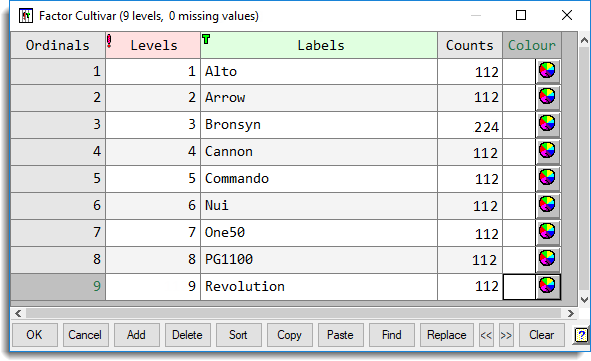Click the Sort button
Image resolution: width=591 pixels, height=361 pixels.
point(239,335)
